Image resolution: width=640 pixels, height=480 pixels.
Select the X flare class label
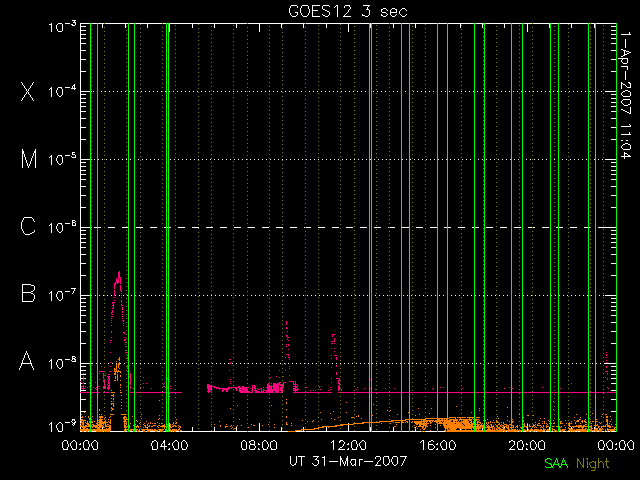click(28, 91)
